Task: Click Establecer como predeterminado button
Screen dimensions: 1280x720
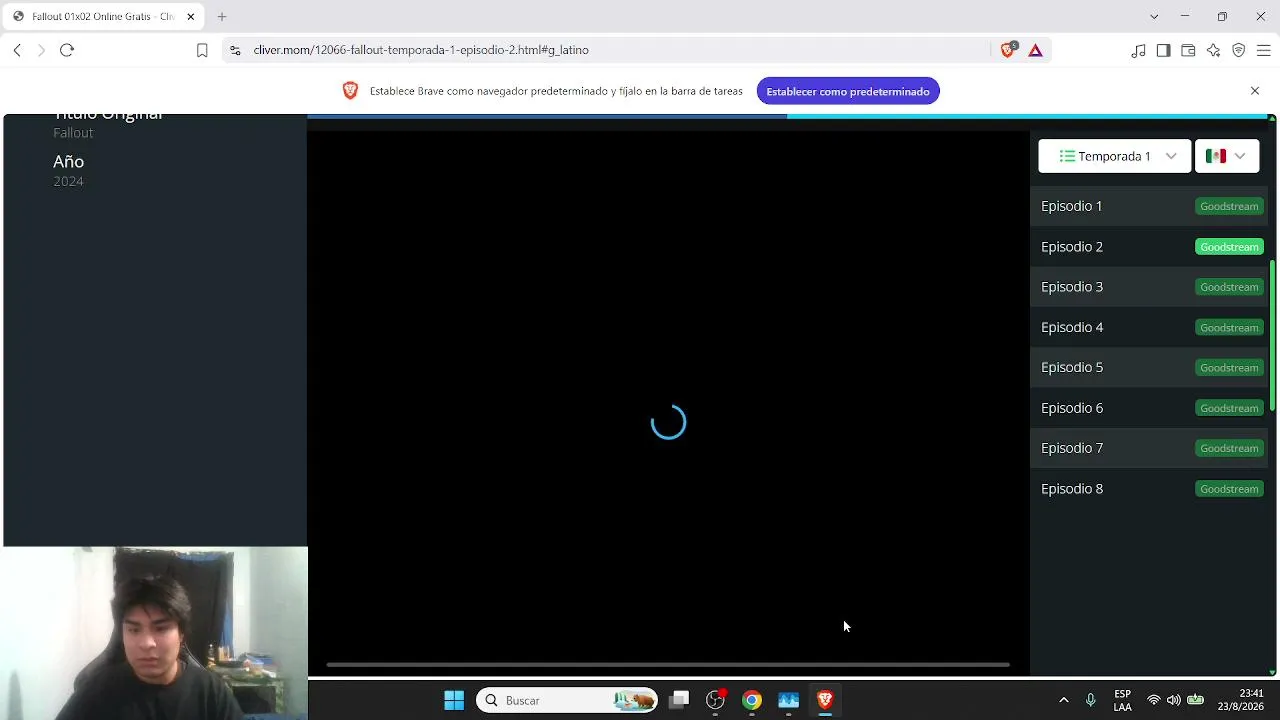Action: tap(848, 91)
